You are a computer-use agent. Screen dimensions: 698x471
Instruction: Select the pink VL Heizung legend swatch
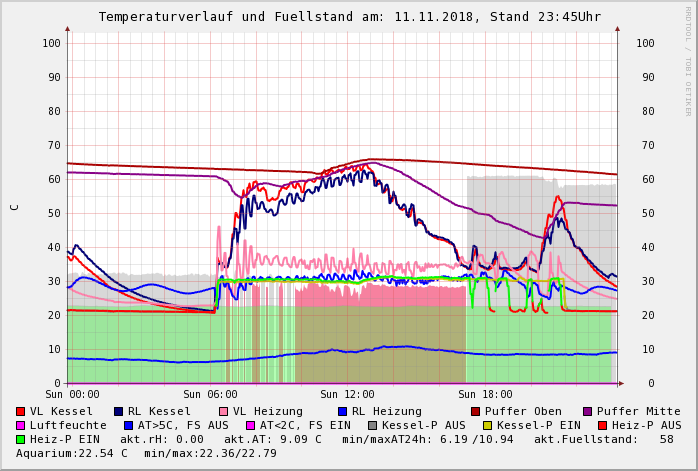coord(224,411)
